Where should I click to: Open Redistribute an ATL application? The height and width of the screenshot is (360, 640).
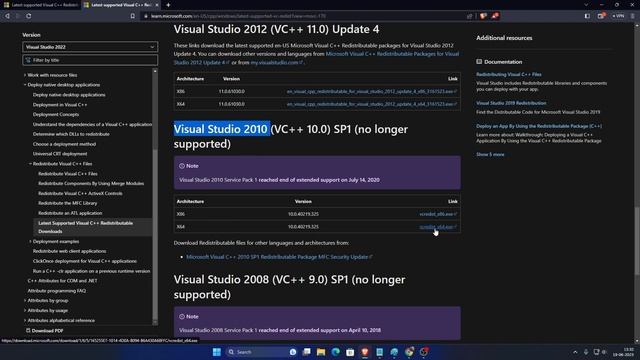pos(70,213)
